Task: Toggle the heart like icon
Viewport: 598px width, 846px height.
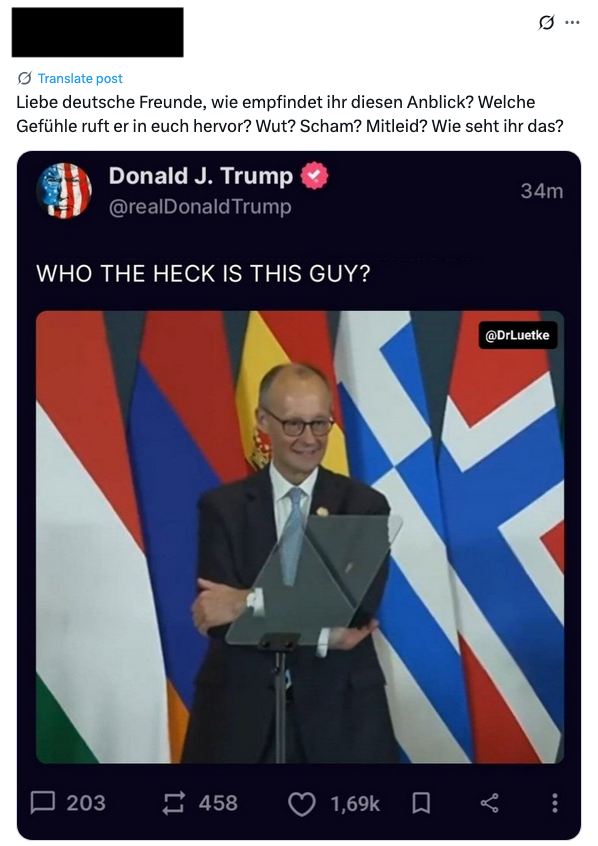Action: coord(301,804)
